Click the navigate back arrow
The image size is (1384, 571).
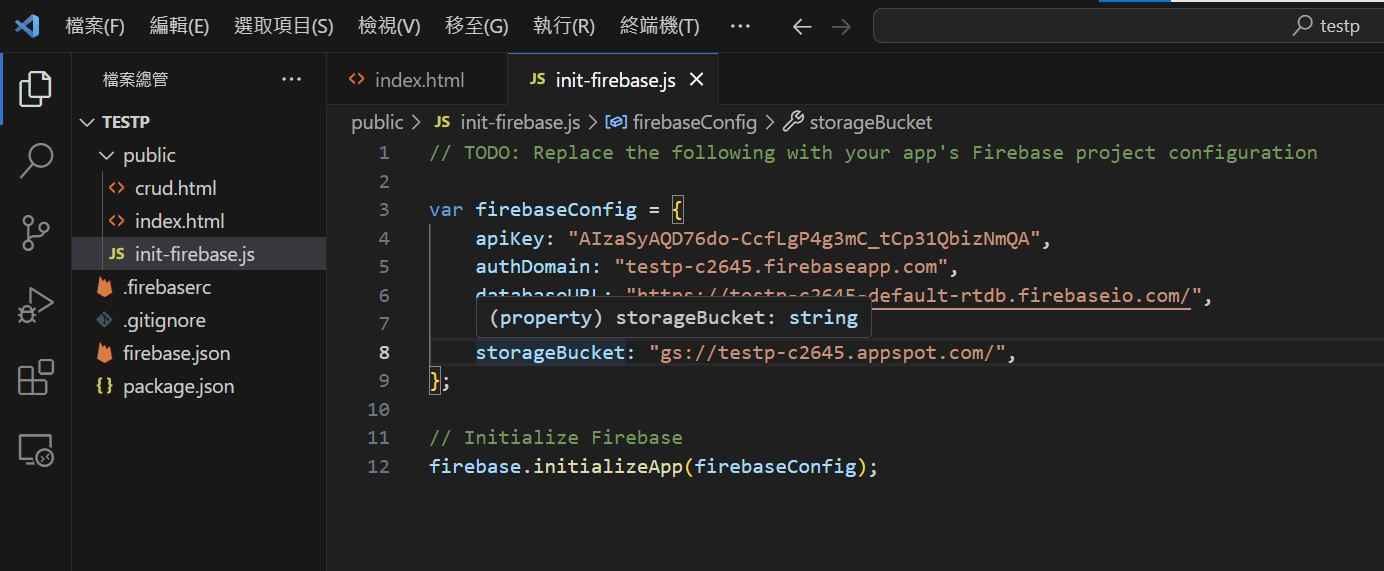[x=801, y=27]
